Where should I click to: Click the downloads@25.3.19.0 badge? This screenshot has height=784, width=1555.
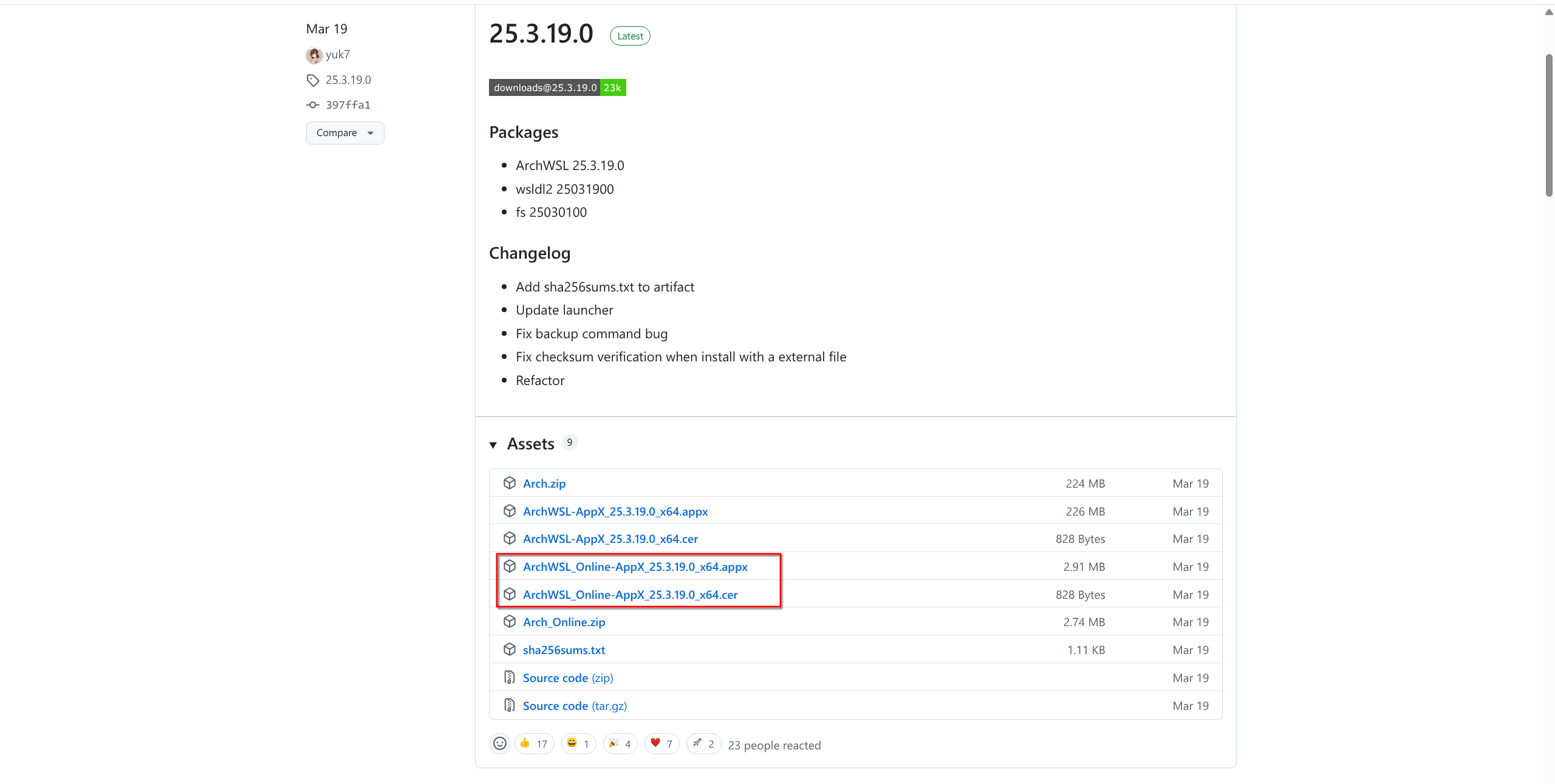[557, 88]
